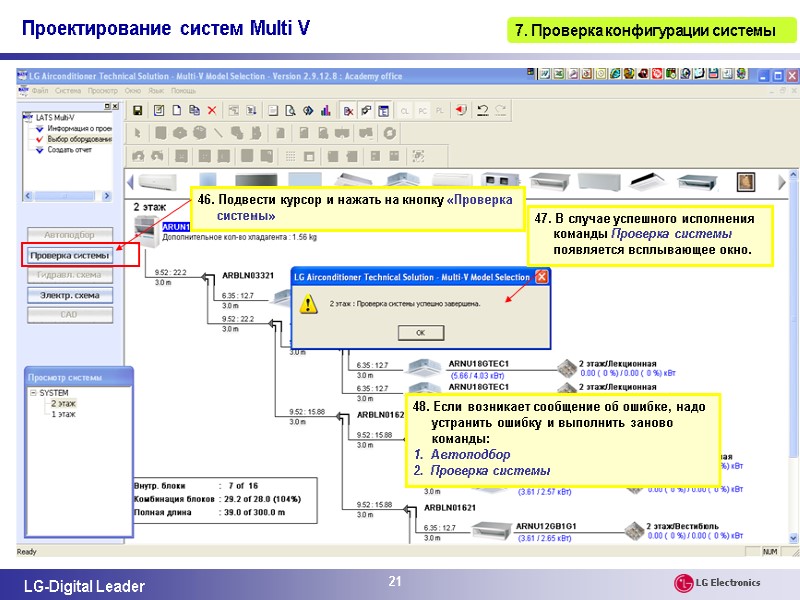Open the Помощь menu
Image resolution: width=800 pixels, height=600 pixels.
(x=183, y=91)
